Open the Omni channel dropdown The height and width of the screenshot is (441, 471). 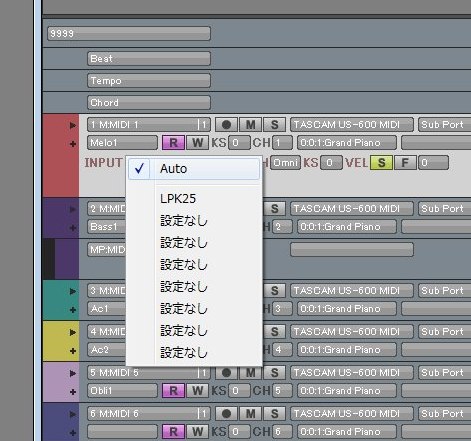(285, 163)
